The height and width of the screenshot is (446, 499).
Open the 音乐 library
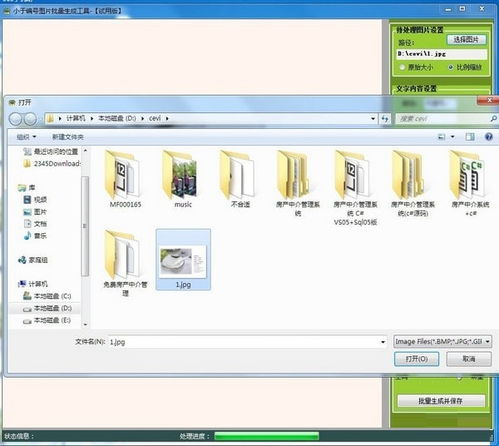[35, 236]
